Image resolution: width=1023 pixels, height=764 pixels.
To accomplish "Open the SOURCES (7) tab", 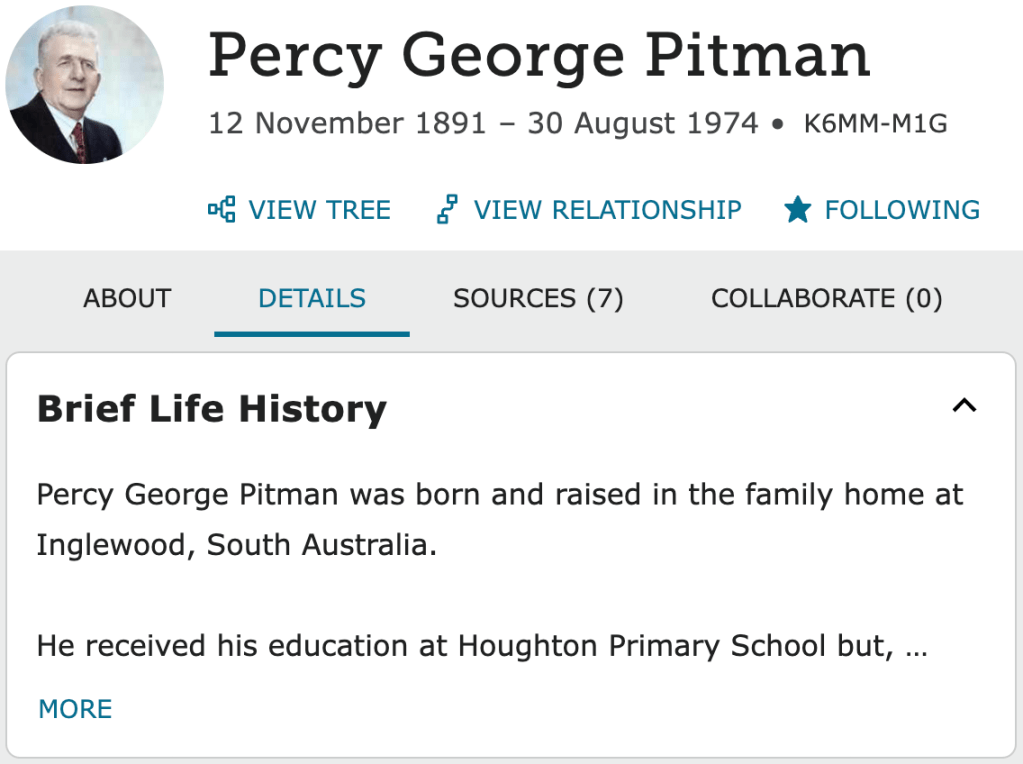I will pos(538,298).
